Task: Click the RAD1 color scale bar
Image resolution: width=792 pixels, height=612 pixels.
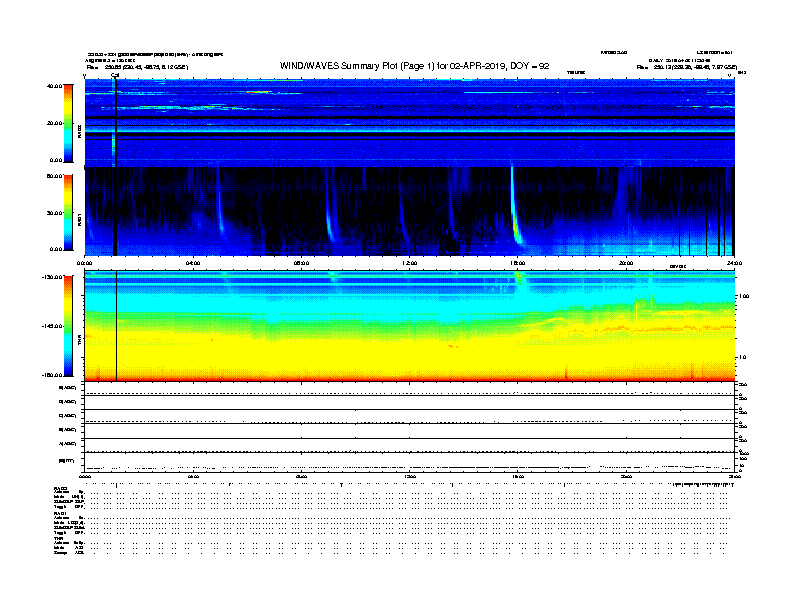Action: [68, 213]
